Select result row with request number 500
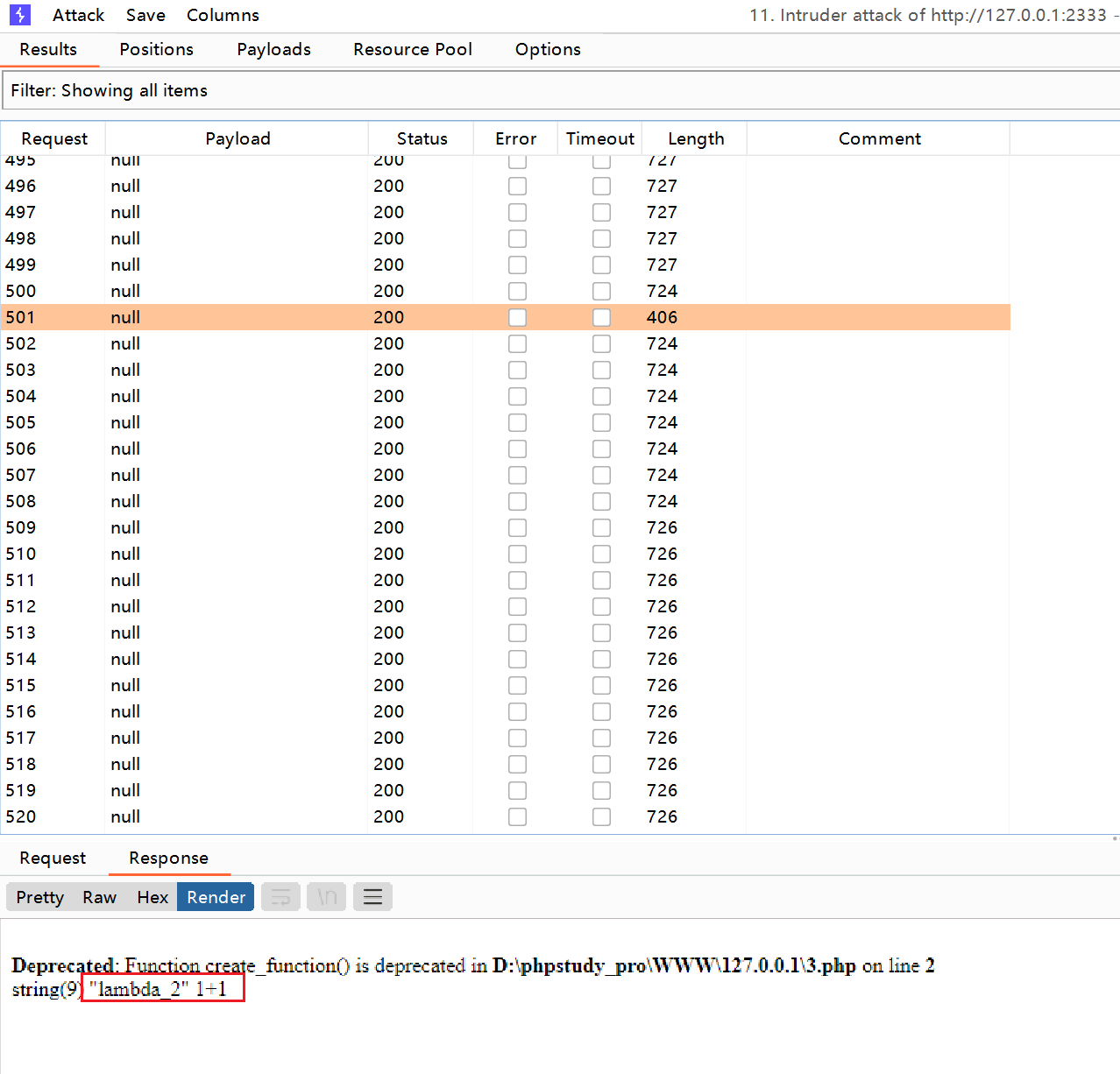The image size is (1120, 1074). (x=505, y=291)
